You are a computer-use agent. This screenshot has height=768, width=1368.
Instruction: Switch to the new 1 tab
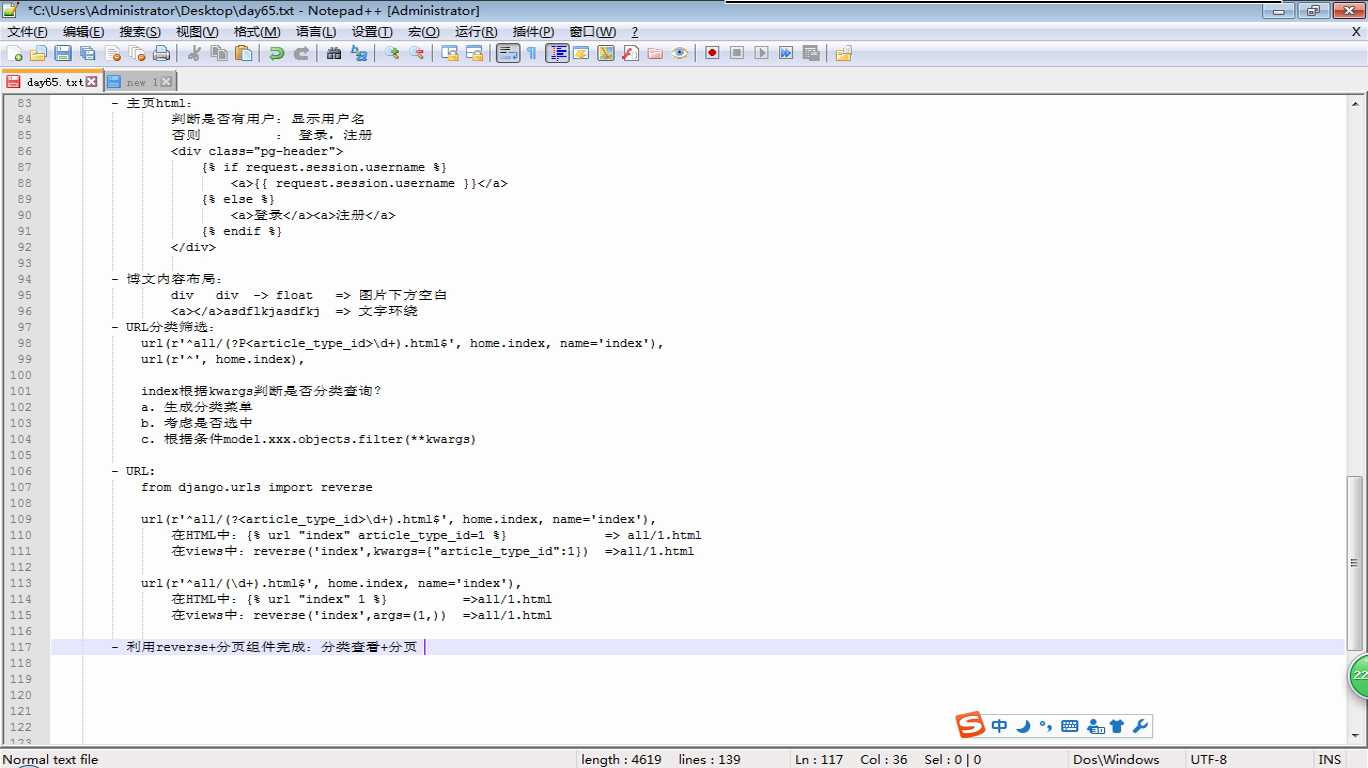tap(139, 82)
